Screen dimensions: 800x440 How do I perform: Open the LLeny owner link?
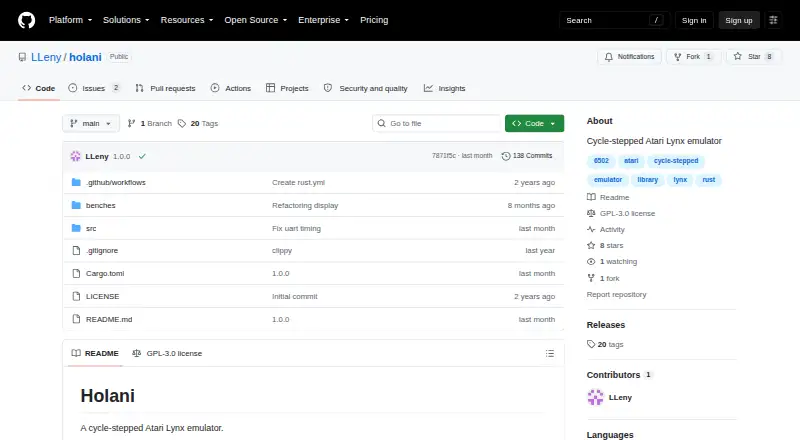click(x=46, y=57)
